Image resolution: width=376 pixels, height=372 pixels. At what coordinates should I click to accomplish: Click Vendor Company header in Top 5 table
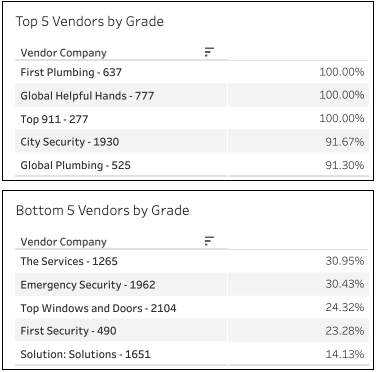coord(63,53)
